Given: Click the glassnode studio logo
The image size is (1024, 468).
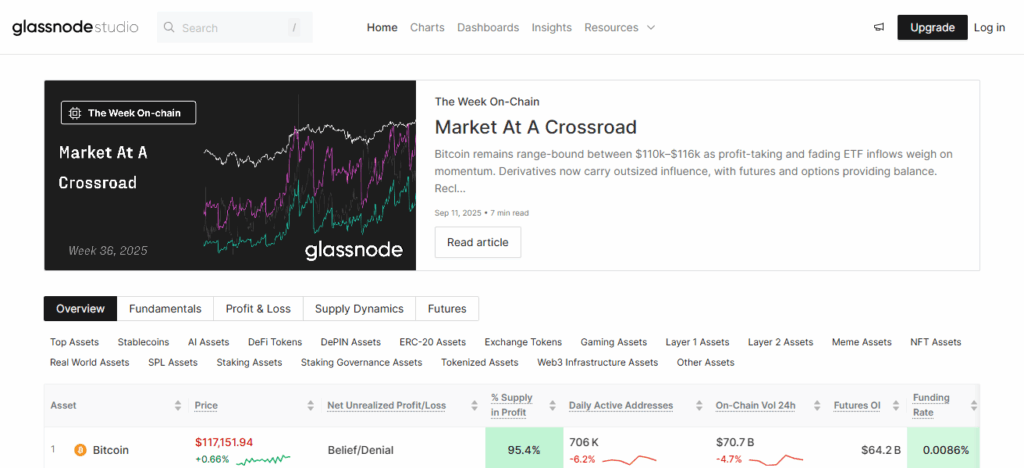Looking at the screenshot, I should [x=75, y=27].
